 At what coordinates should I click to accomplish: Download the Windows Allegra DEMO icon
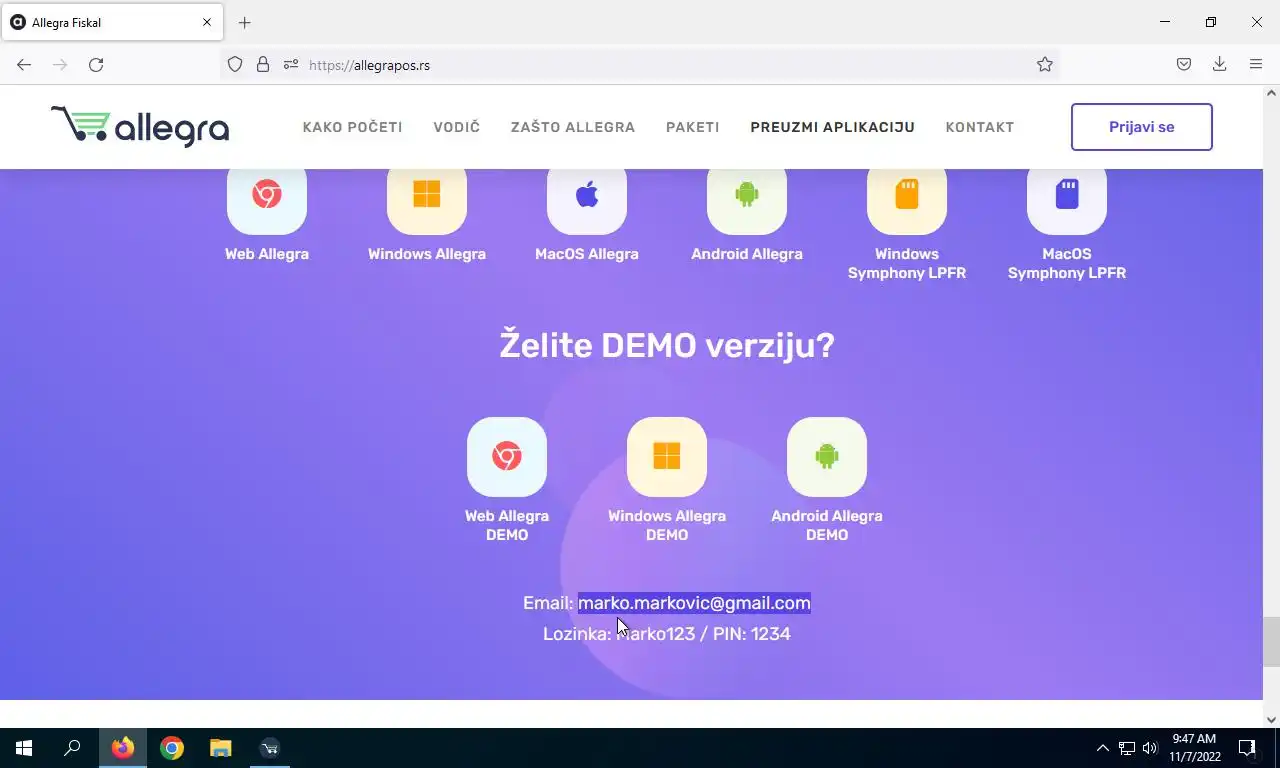[667, 457]
